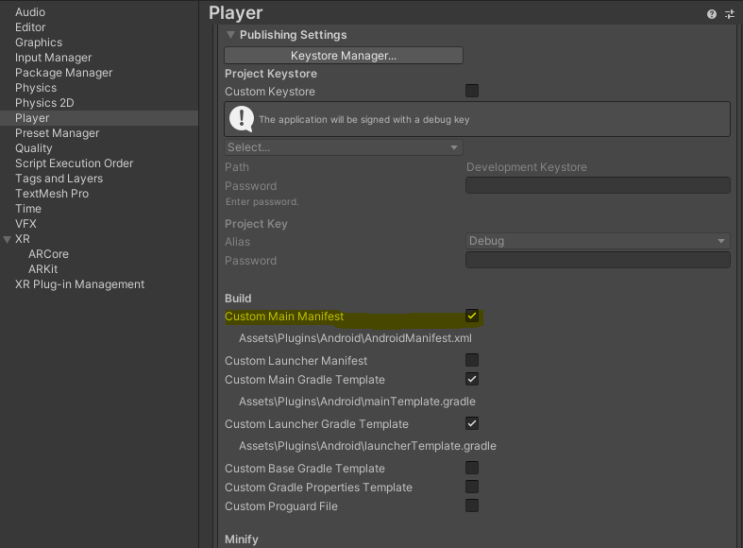Open the help icon in Player header
743x548 pixels.
[711, 14]
